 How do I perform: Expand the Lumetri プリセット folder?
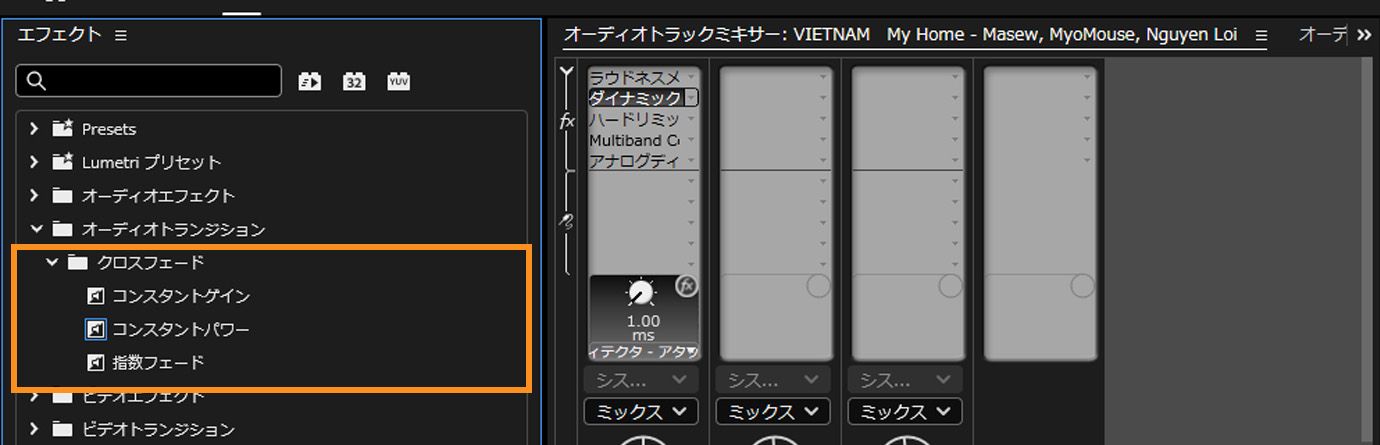click(35, 162)
